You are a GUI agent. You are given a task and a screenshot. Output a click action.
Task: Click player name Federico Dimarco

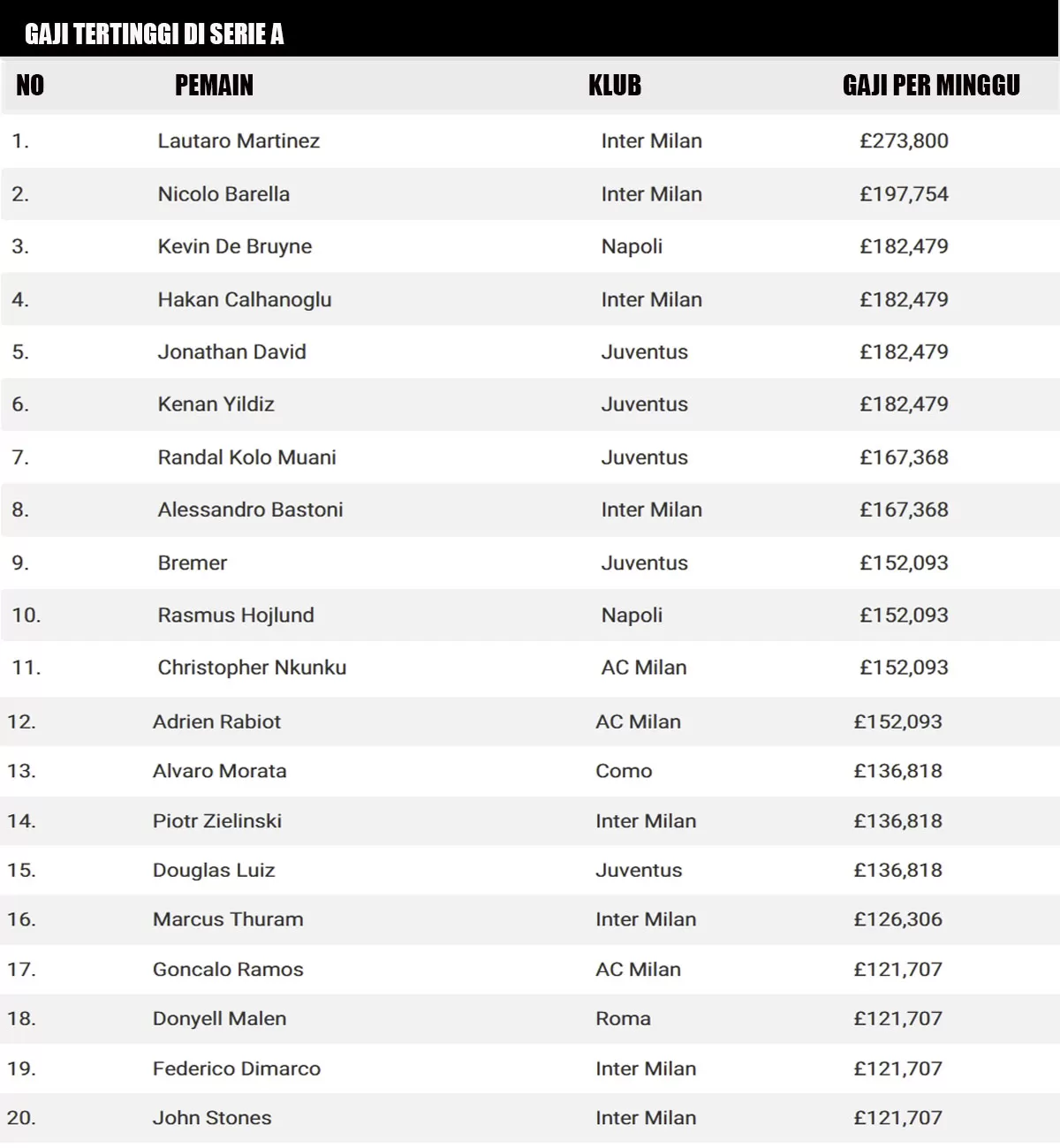click(237, 1069)
